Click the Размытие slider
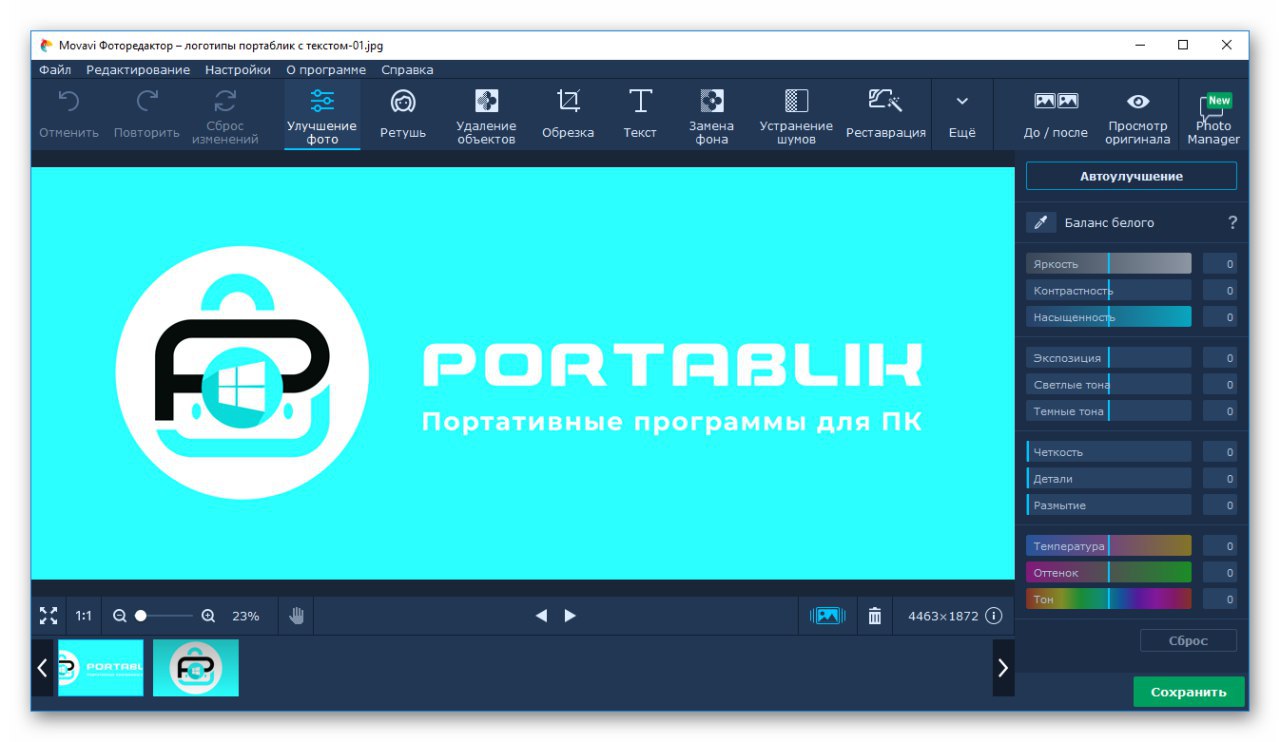1280x742 pixels. [x=1109, y=505]
